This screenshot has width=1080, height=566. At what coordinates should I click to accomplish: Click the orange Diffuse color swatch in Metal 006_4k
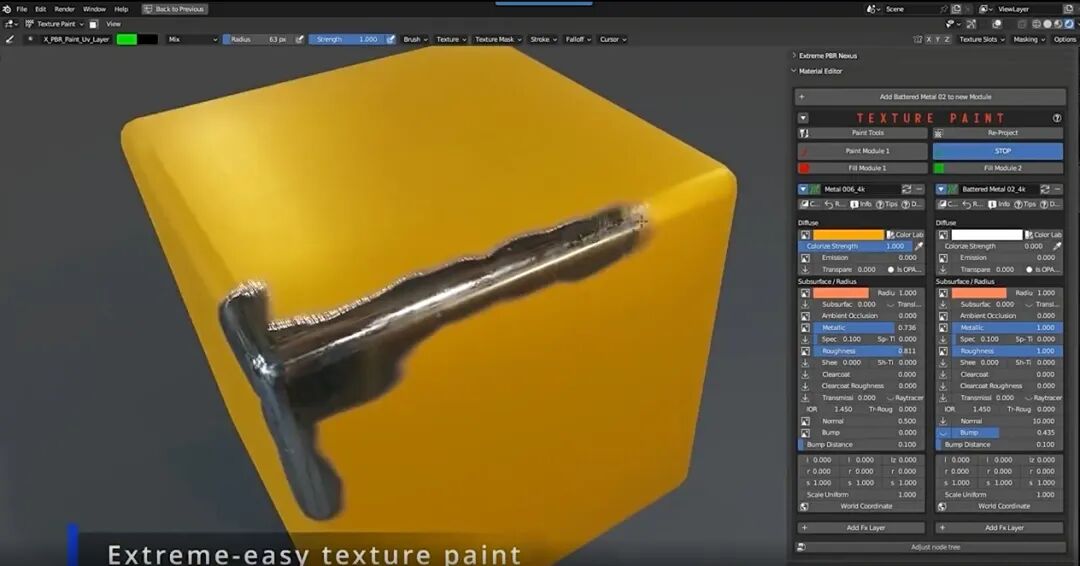[x=849, y=235]
